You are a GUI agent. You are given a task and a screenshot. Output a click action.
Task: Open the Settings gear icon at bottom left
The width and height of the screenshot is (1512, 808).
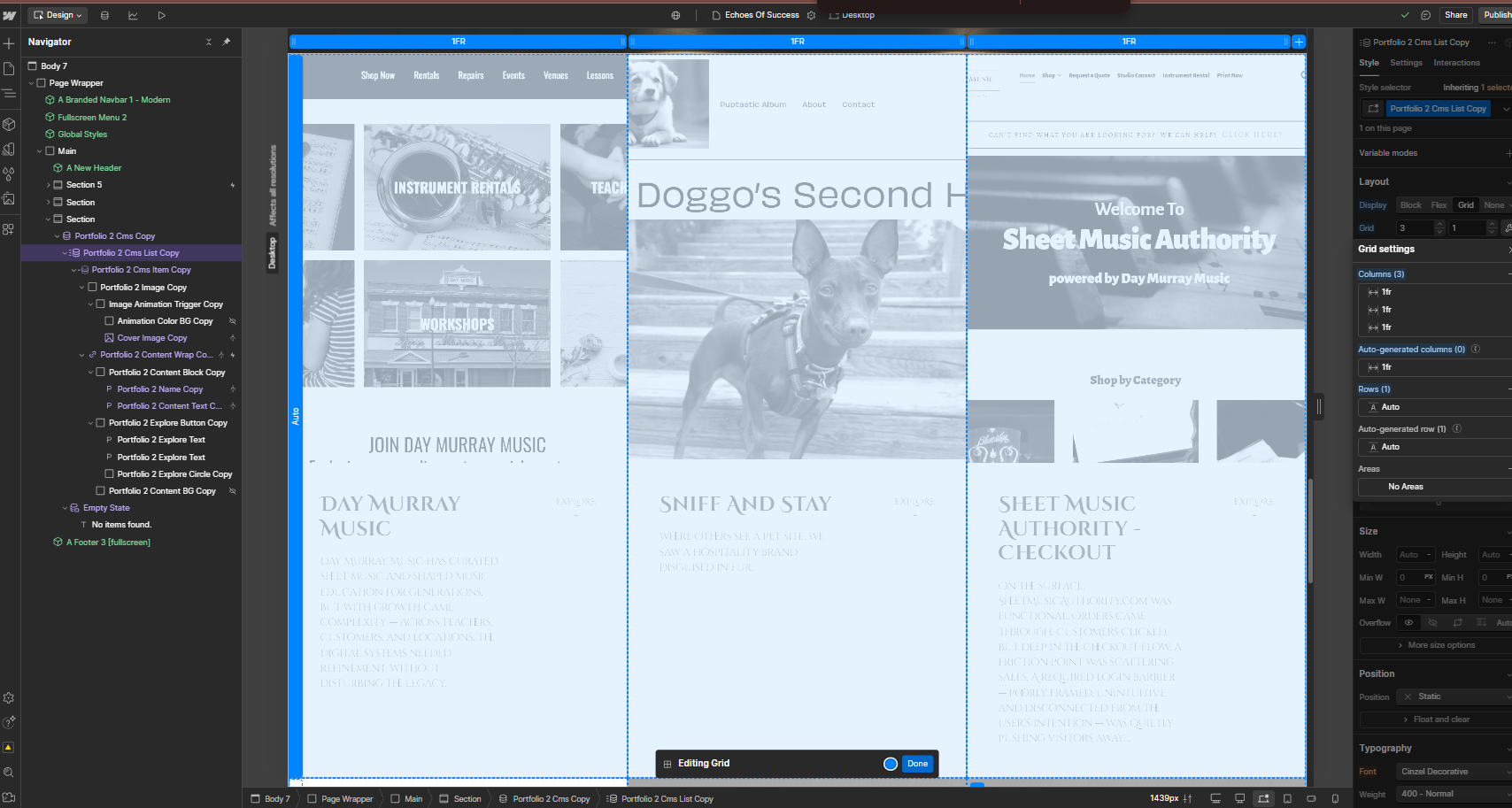click(9, 698)
